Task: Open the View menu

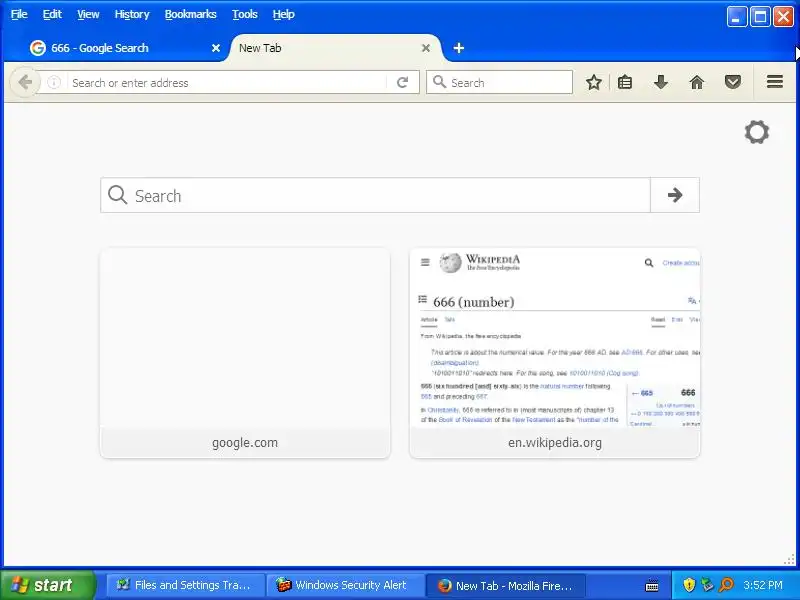Action: pos(88,14)
